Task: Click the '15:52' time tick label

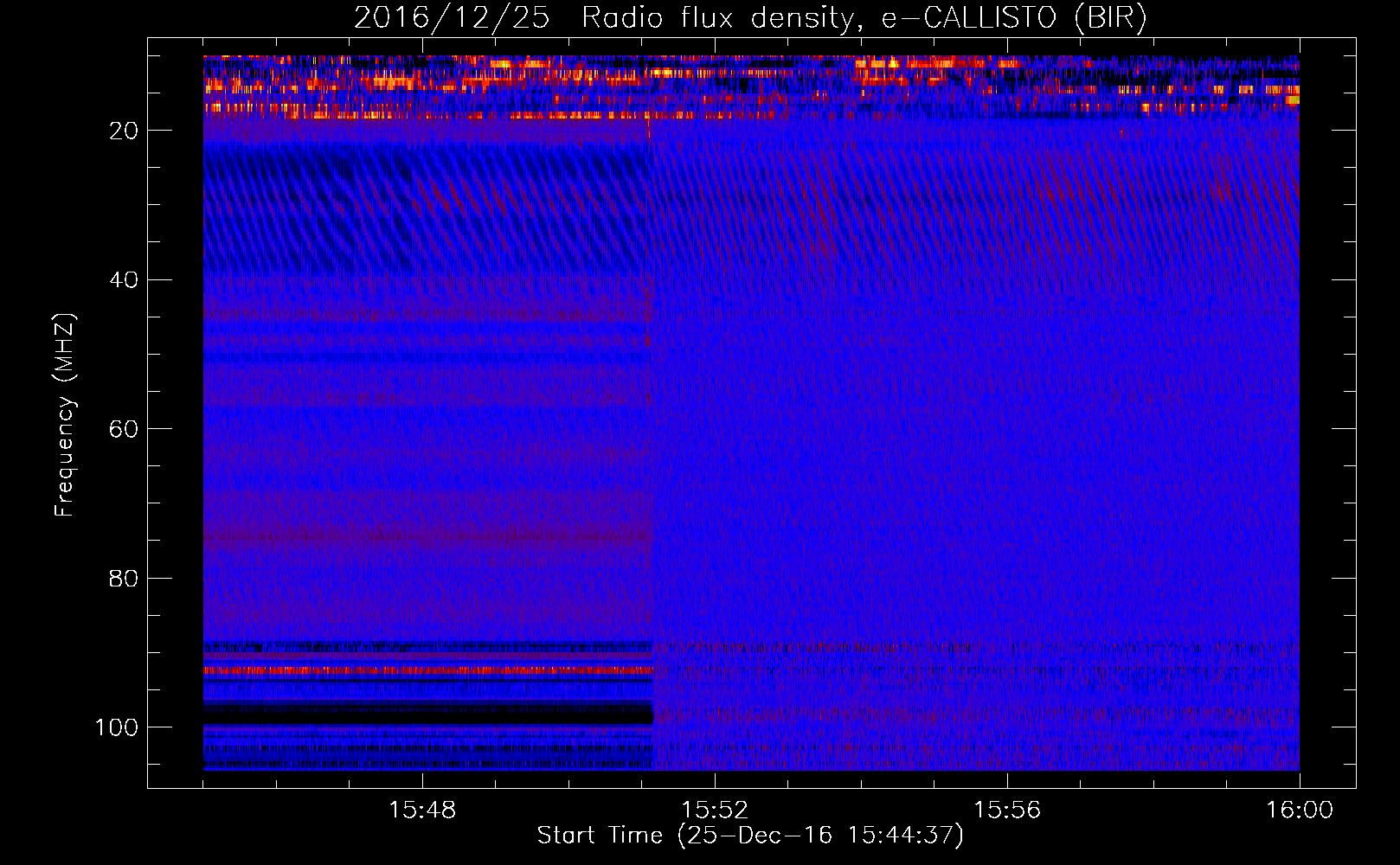Action: (x=715, y=811)
